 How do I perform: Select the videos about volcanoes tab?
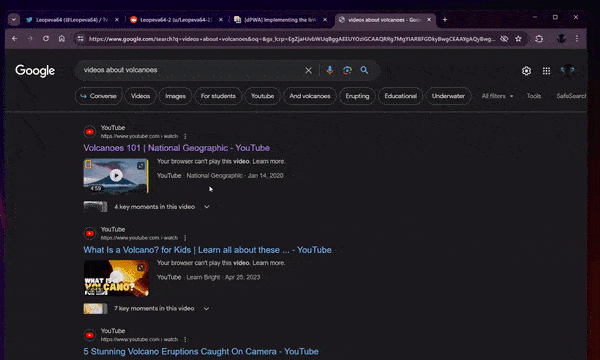pos(384,20)
